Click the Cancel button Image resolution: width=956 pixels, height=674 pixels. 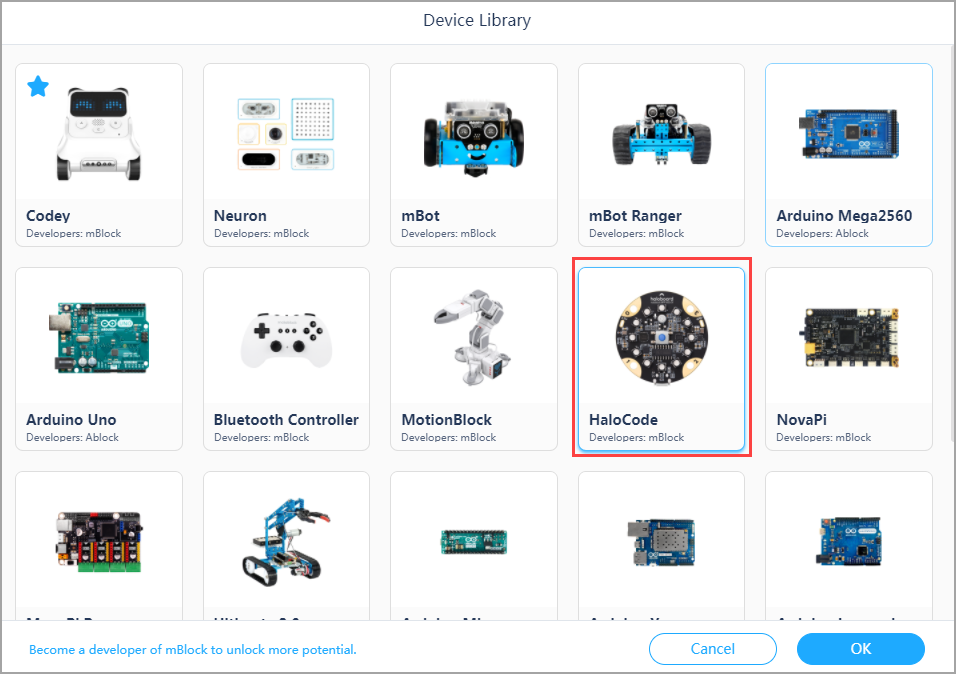pyautogui.click(x=713, y=649)
